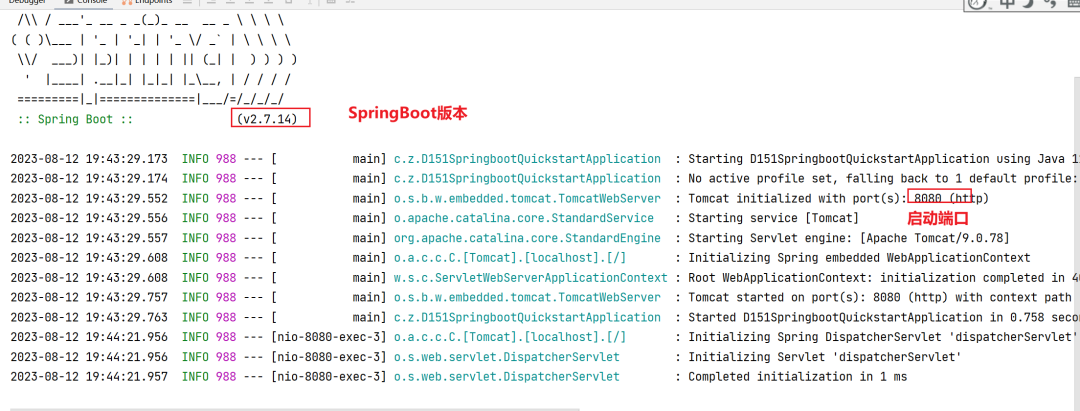Select timestamp 2023-08-12 19:43:29.557
Screen dimensions: 1080x411
tap(89, 238)
